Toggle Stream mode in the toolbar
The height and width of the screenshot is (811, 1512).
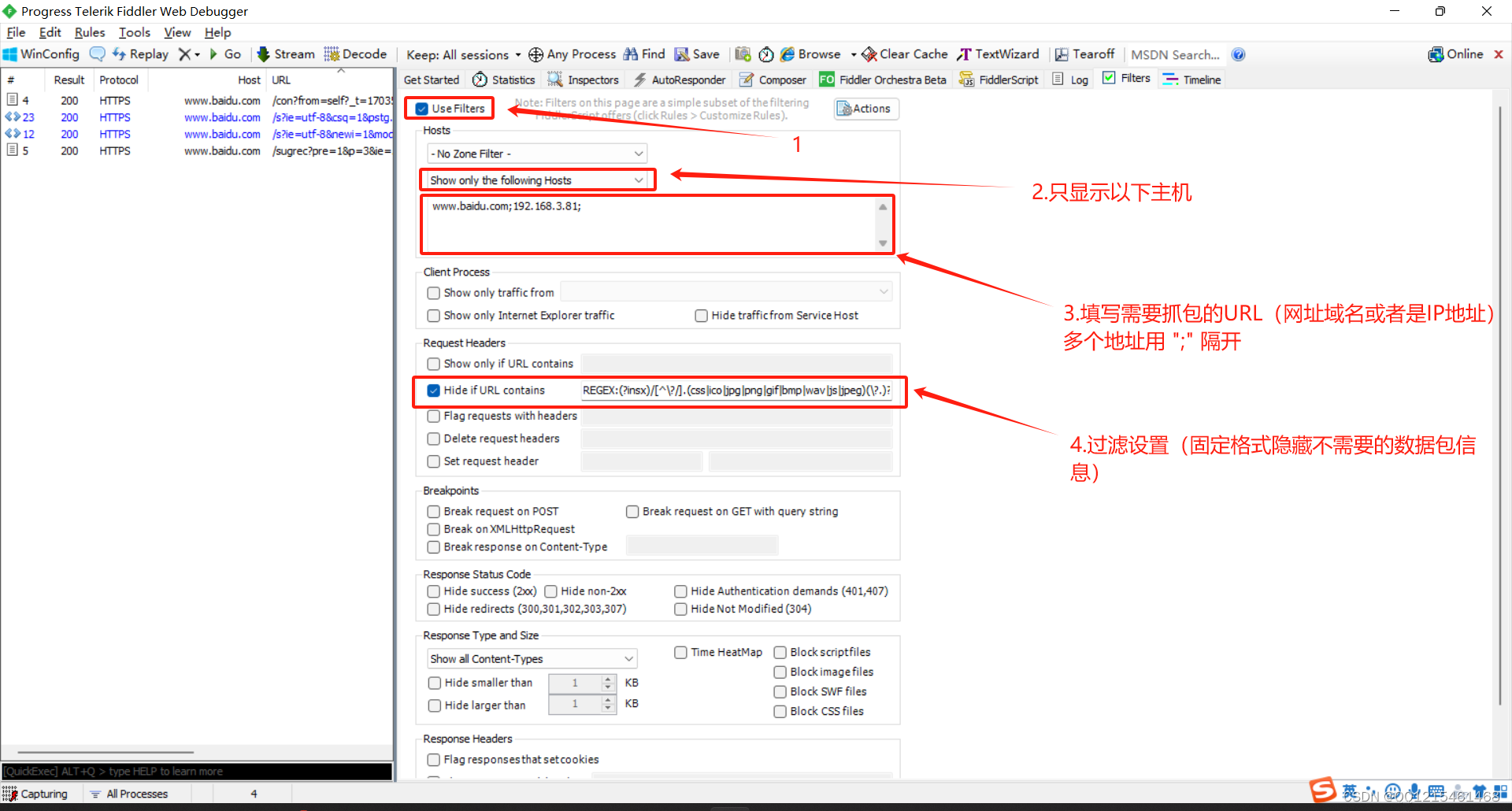point(286,54)
